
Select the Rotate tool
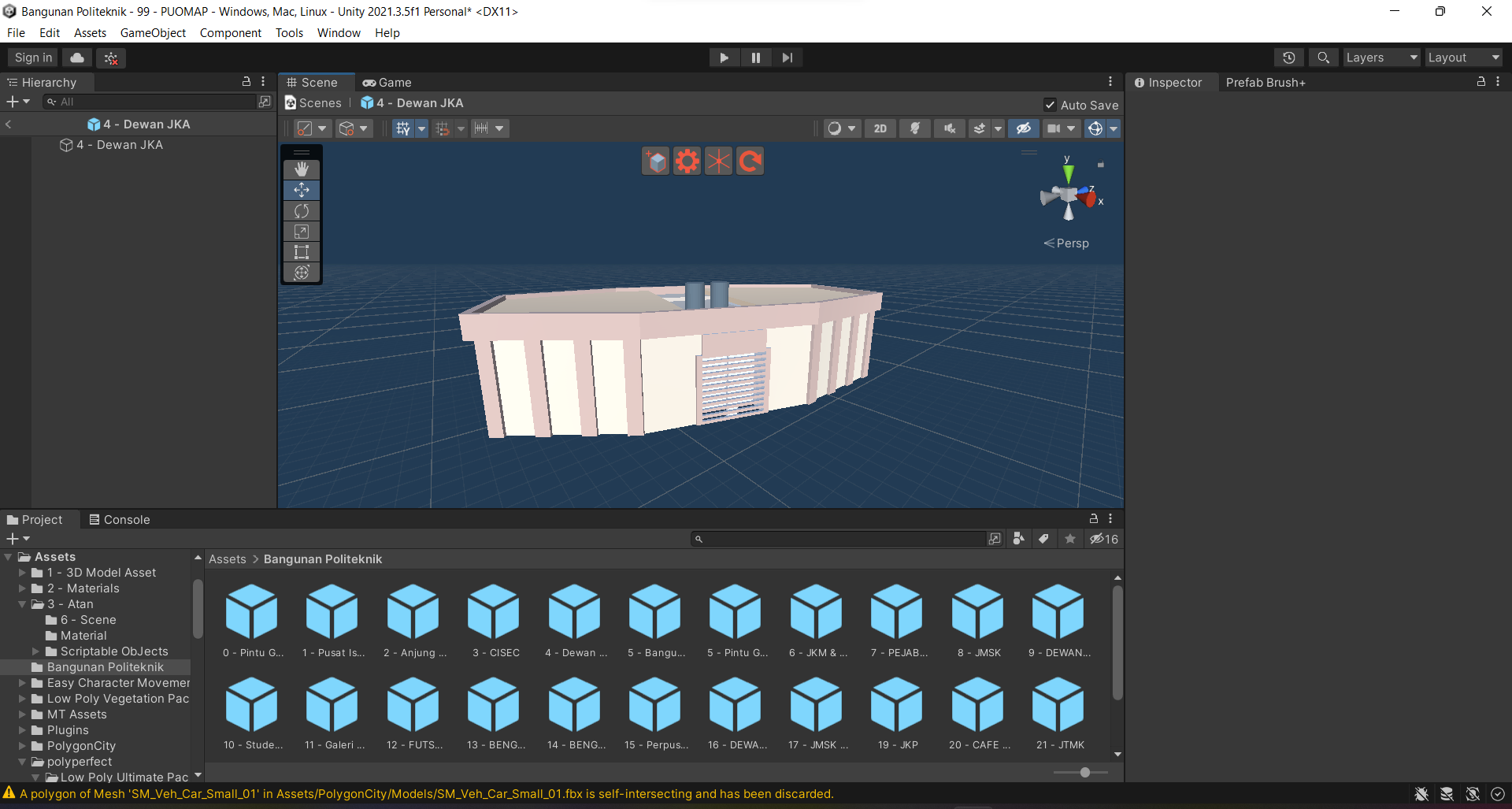coord(301,211)
